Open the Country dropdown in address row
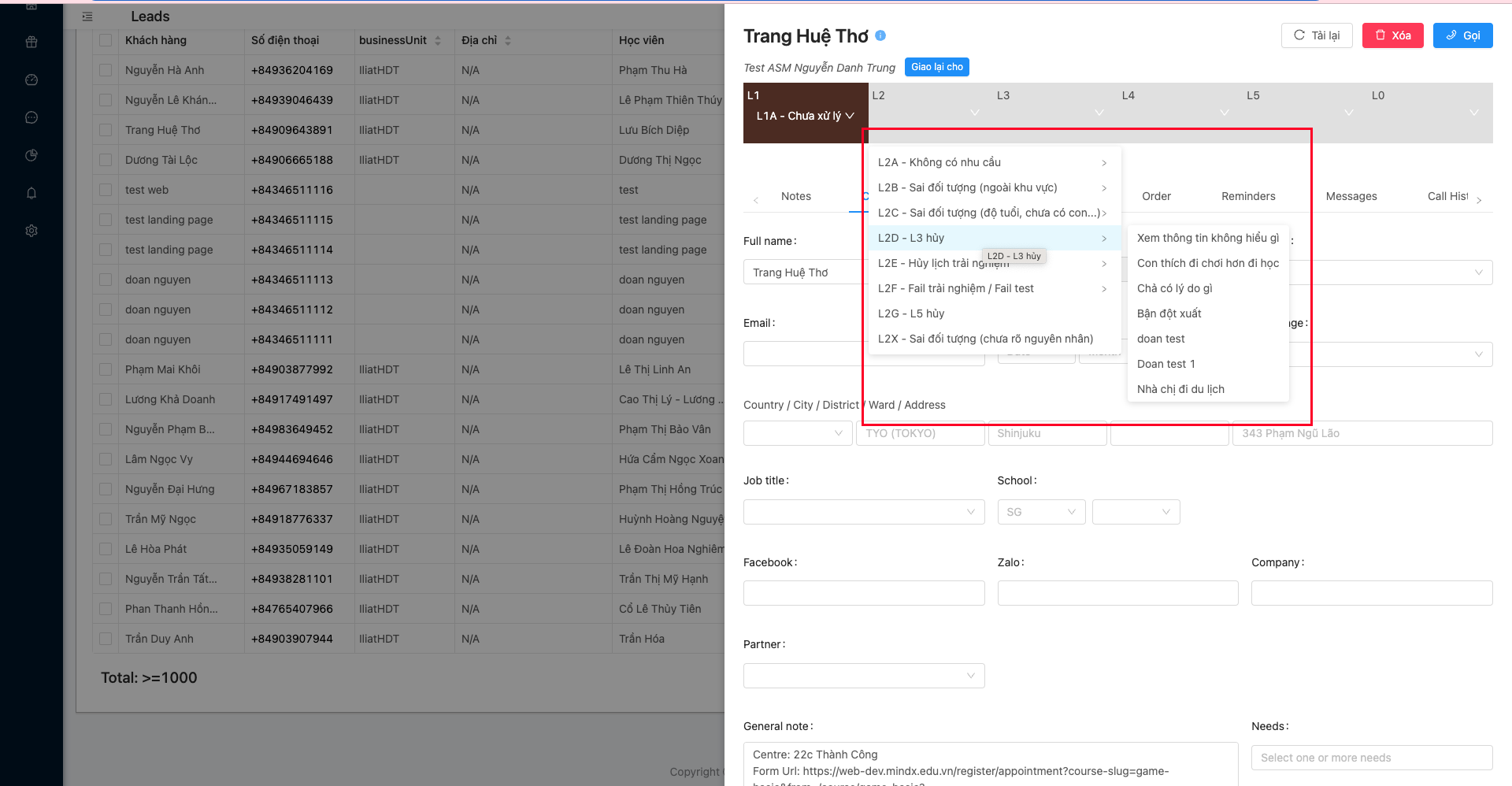The height and width of the screenshot is (786, 1512). [x=798, y=433]
